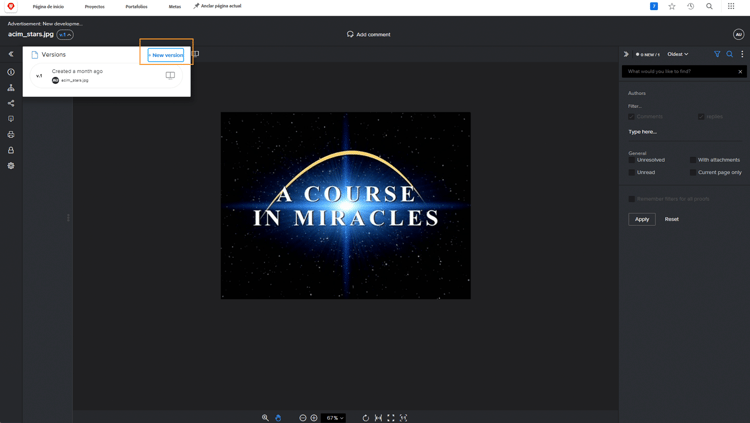Open the Proyectos menu
The width and height of the screenshot is (750, 423).
click(95, 7)
